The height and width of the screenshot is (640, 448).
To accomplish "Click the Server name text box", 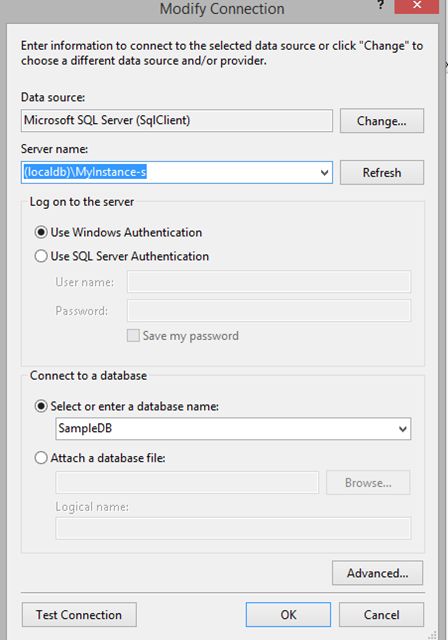I will [169, 172].
